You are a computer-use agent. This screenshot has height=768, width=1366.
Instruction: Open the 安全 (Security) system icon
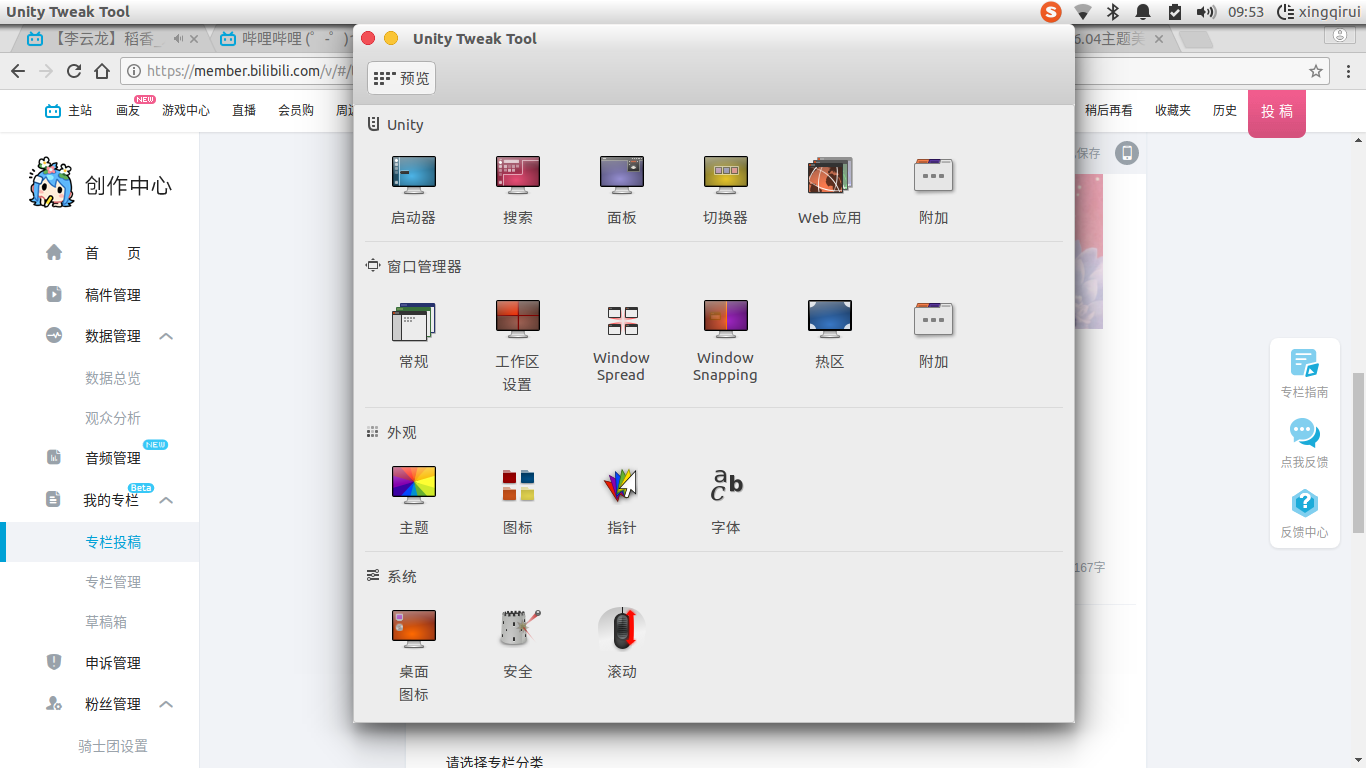click(519, 629)
